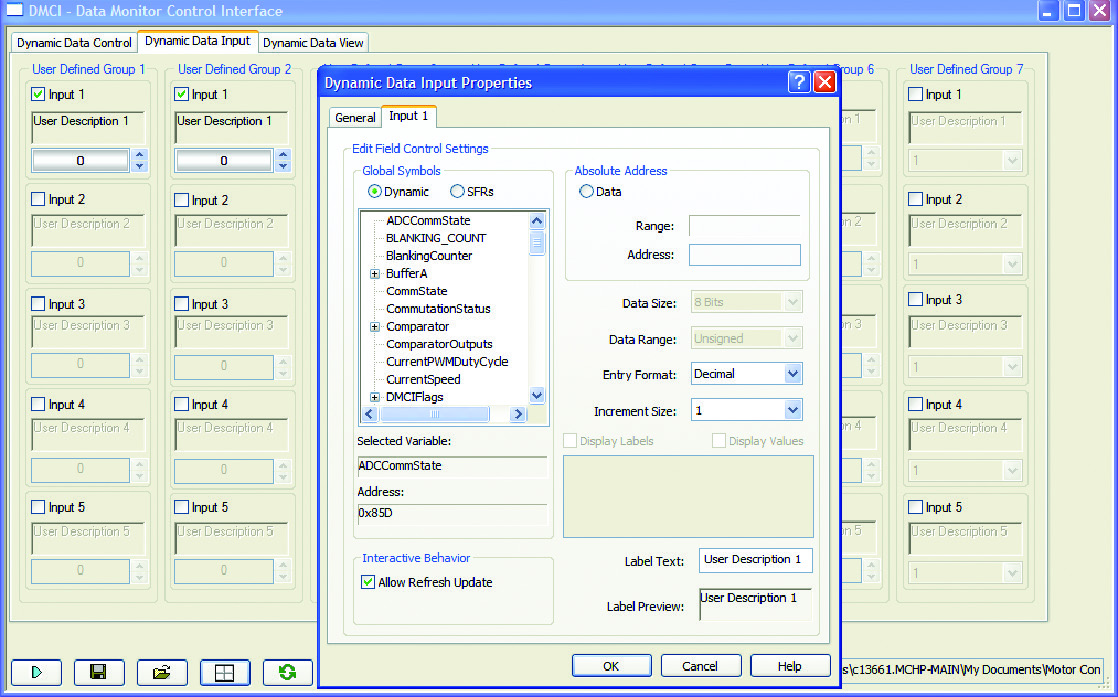The image size is (1118, 697).
Task: Select the SFRs radio button
Action: pos(457,192)
